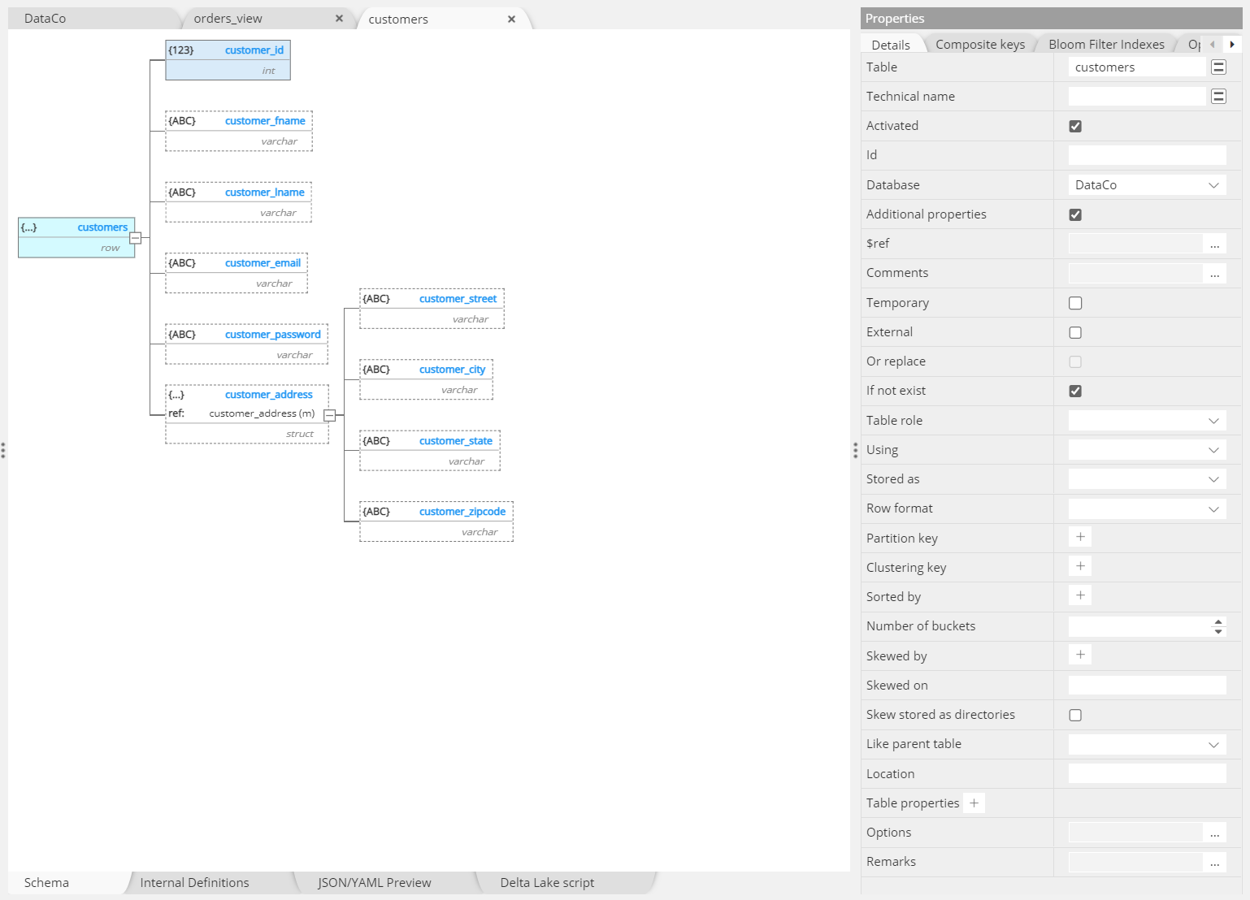This screenshot has height=900, width=1250.
Task: Enable the External checkbox
Action: click(x=1075, y=331)
